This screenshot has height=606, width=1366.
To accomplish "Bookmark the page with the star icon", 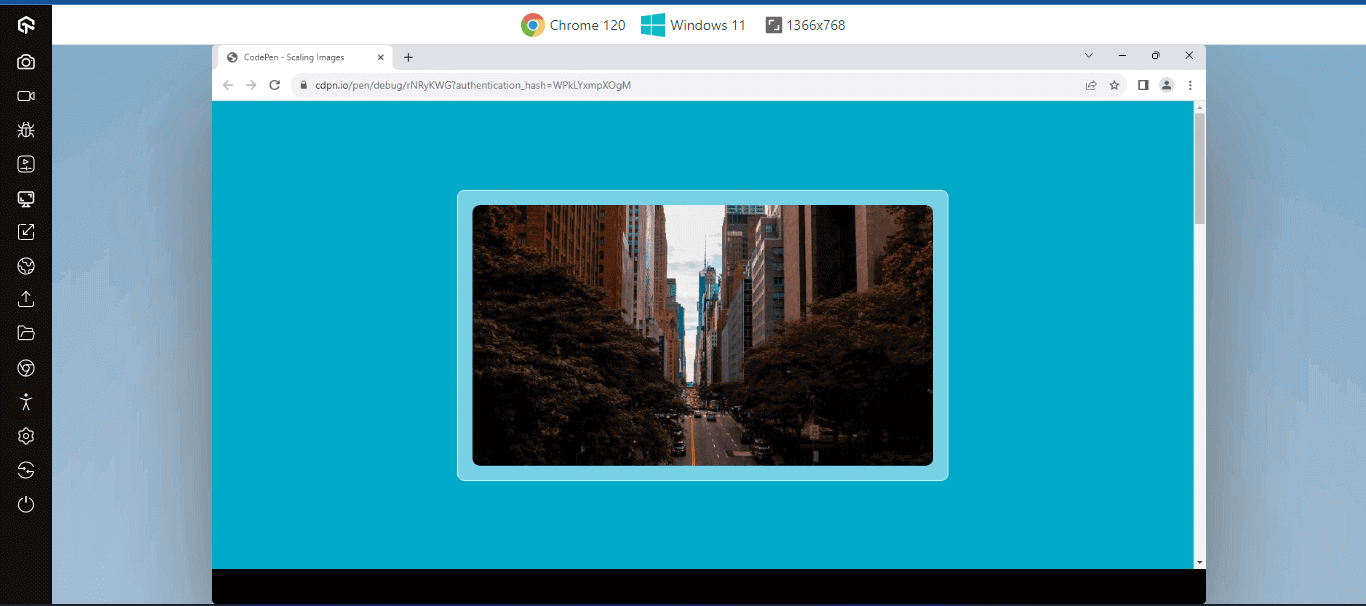I will (1114, 85).
